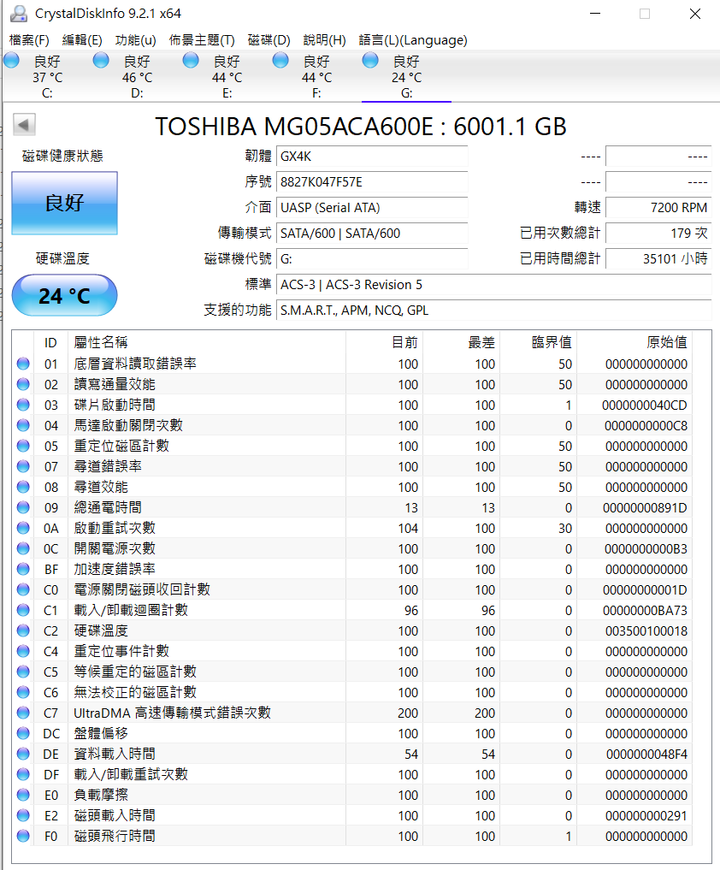Click the 最差 column header
This screenshot has height=870, width=720.
[x=461, y=342]
